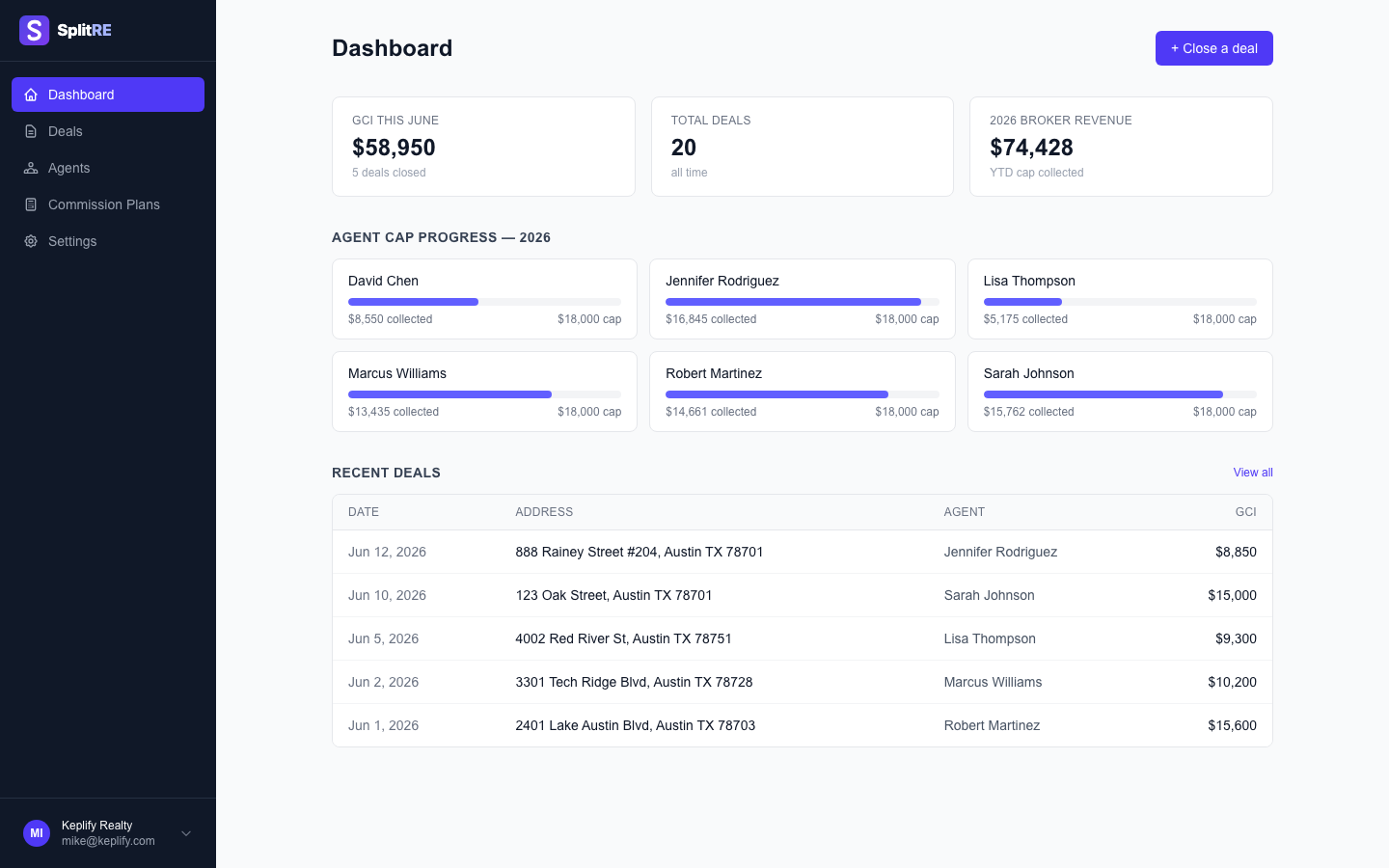1389x868 pixels.
Task: Click the Deals document icon
Action: [x=31, y=131]
